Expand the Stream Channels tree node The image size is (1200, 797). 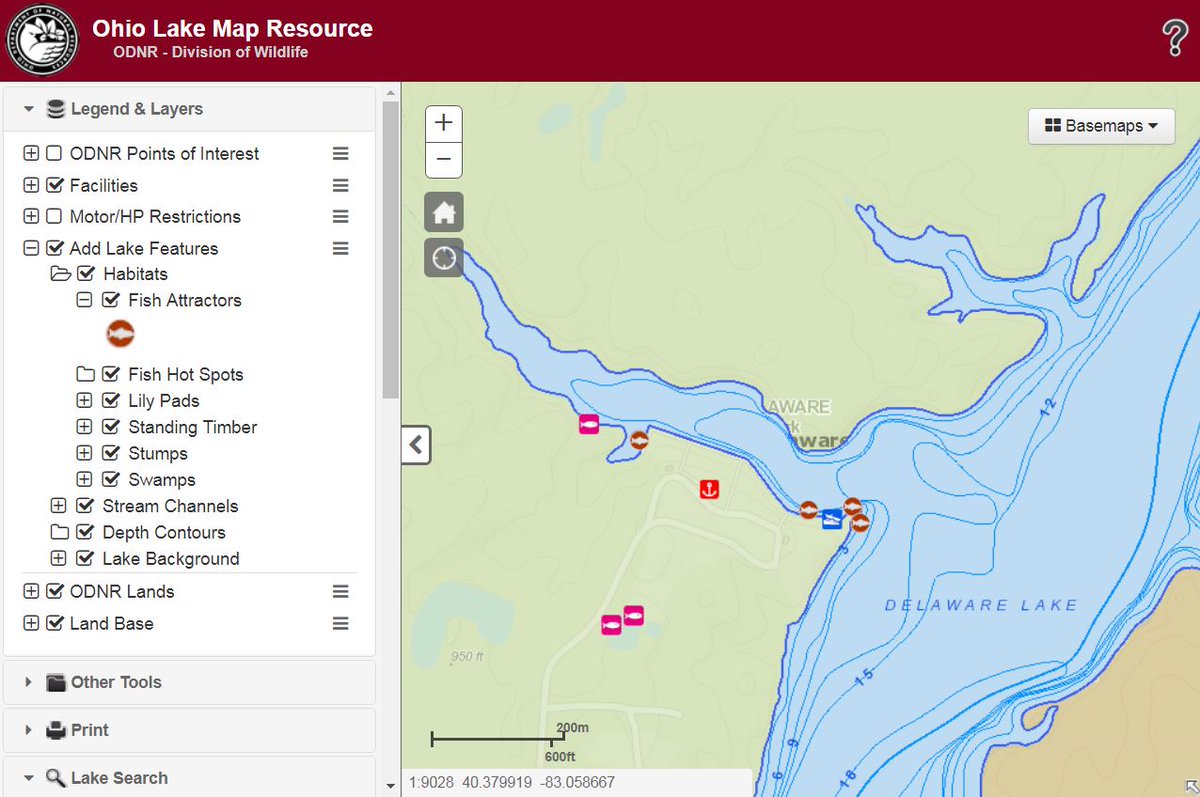[x=58, y=507]
